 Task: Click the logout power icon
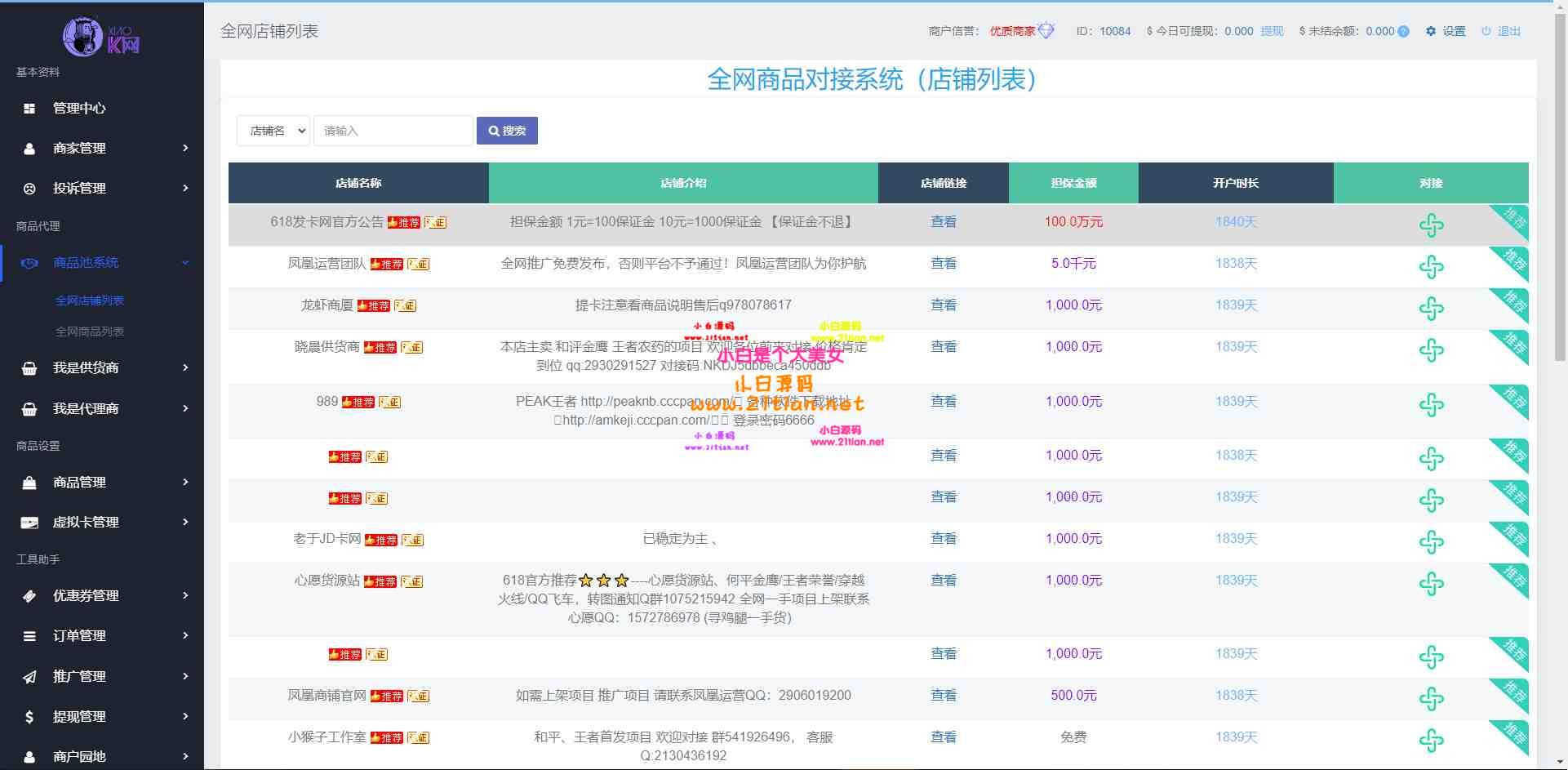pyautogui.click(x=1486, y=31)
